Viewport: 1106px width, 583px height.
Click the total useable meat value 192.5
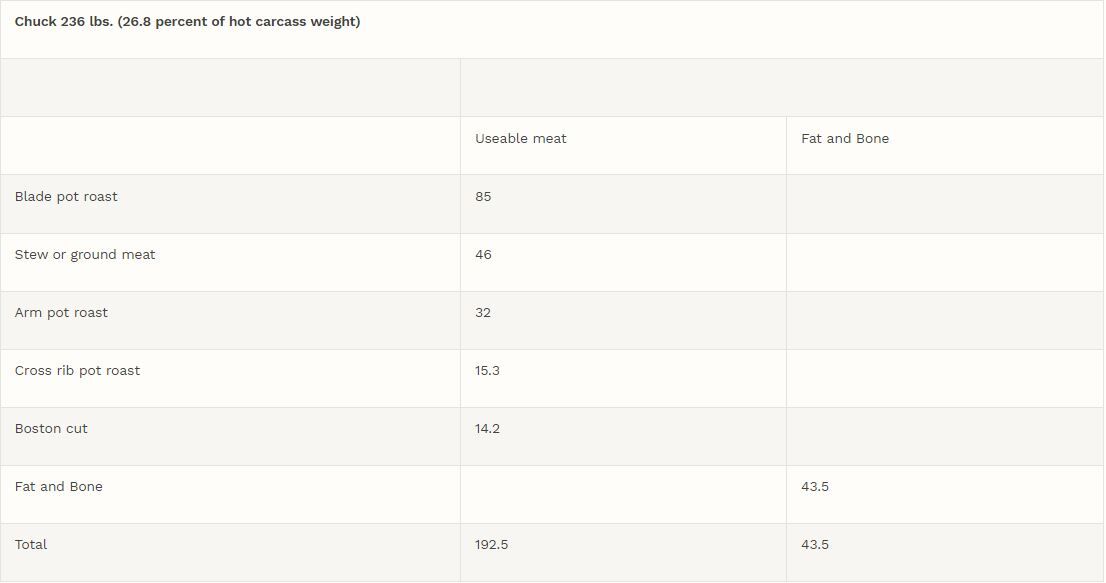(491, 545)
